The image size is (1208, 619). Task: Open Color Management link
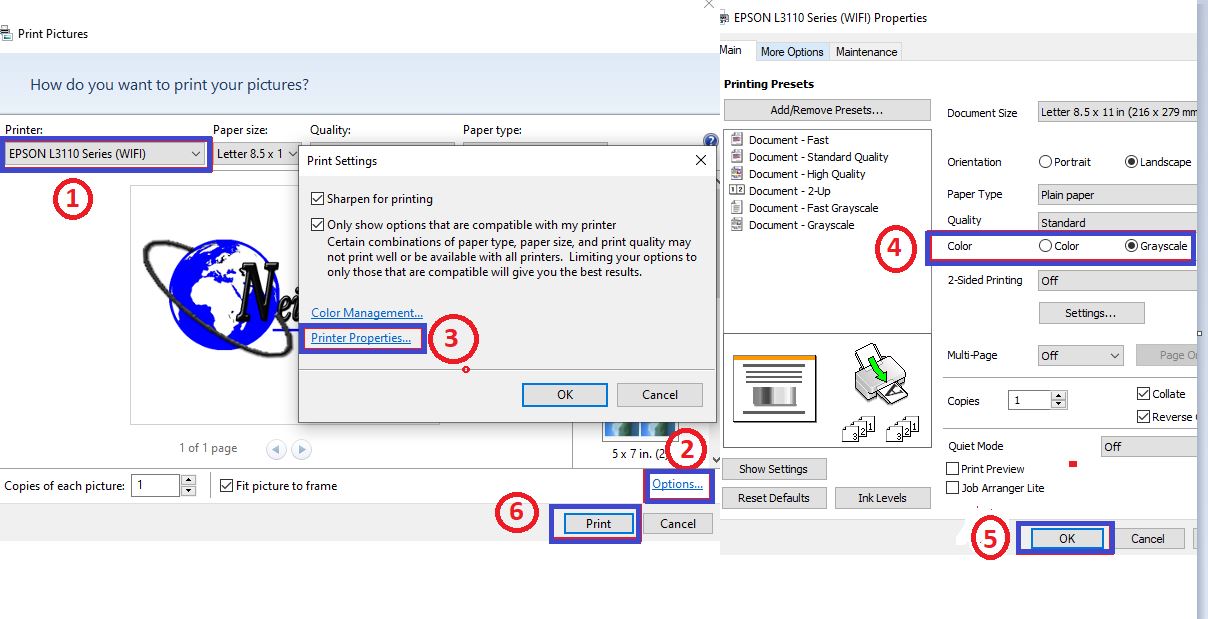(x=367, y=313)
